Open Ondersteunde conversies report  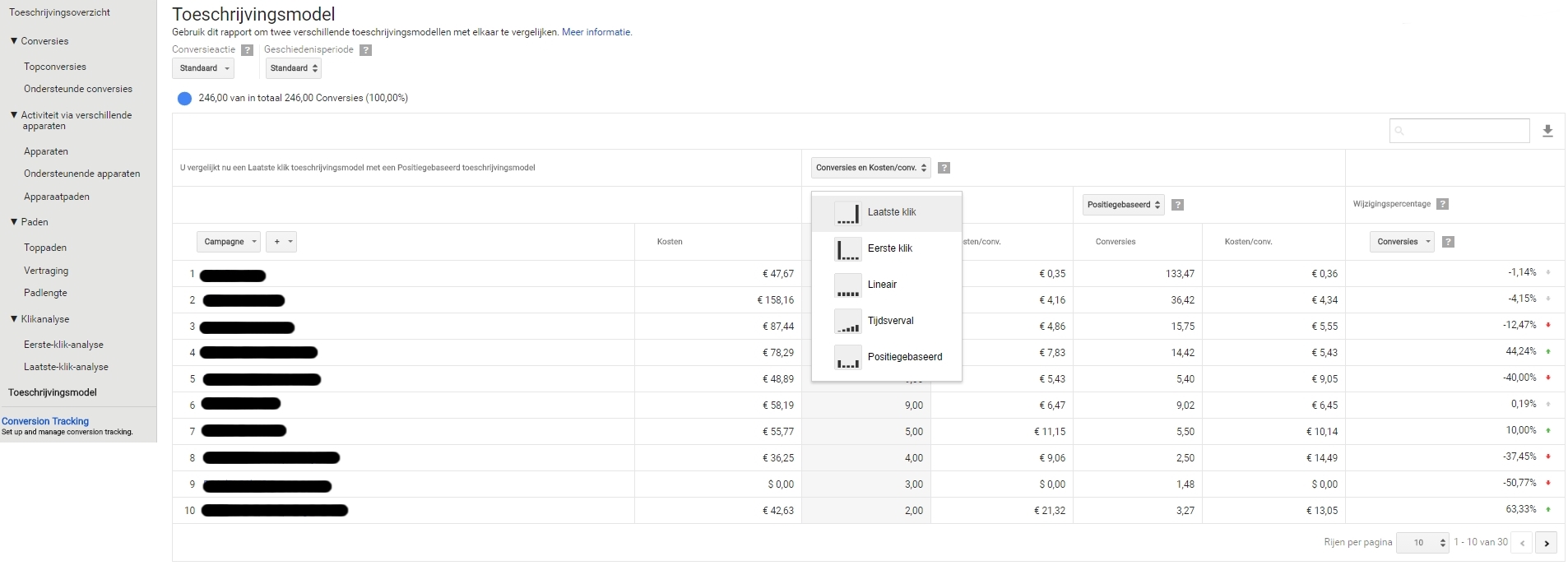(78, 89)
